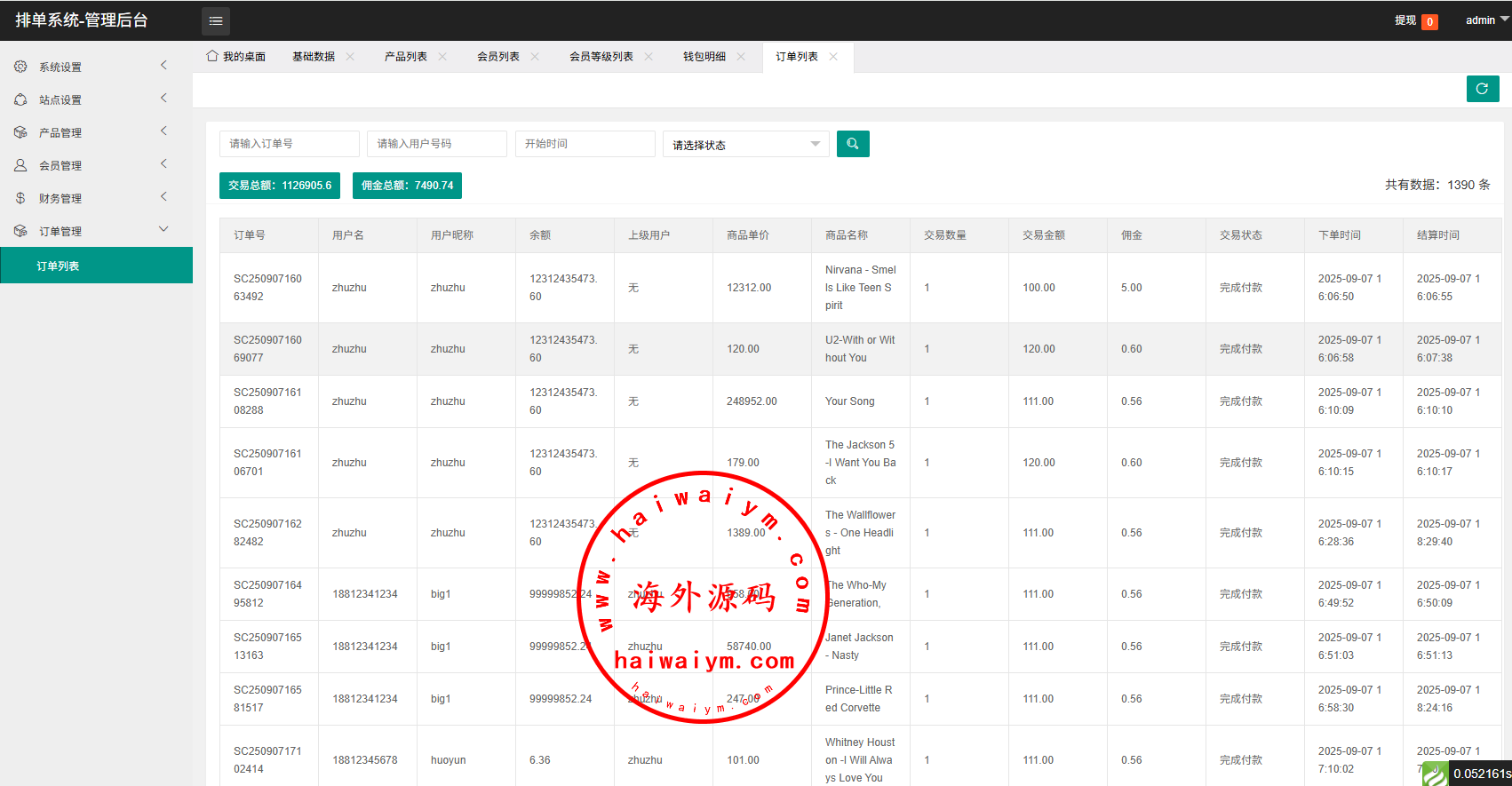1512x786 pixels.
Task: Open the admin user dropdown
Action: [1485, 20]
